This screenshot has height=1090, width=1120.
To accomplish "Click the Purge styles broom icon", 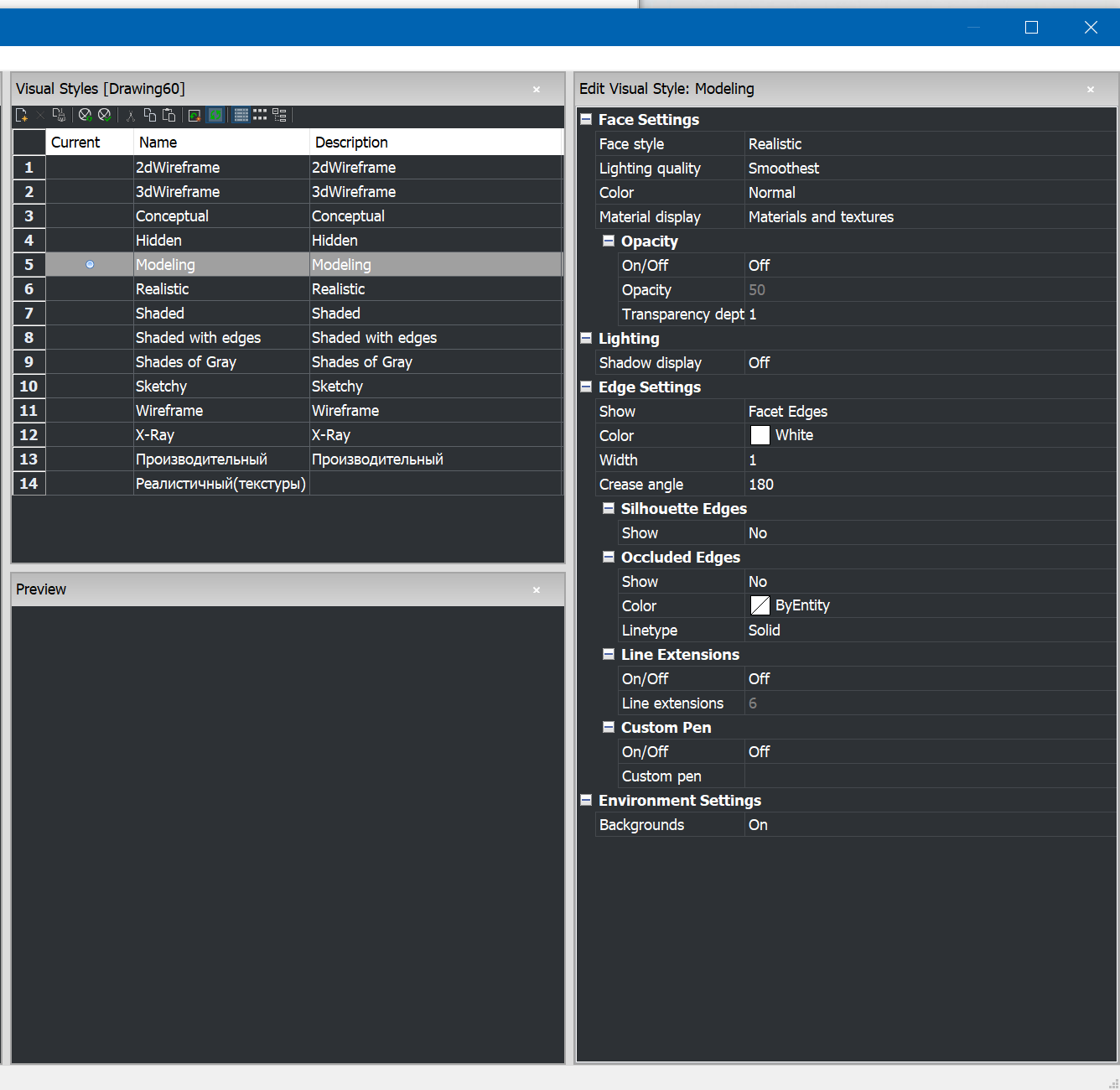I will [x=59, y=116].
